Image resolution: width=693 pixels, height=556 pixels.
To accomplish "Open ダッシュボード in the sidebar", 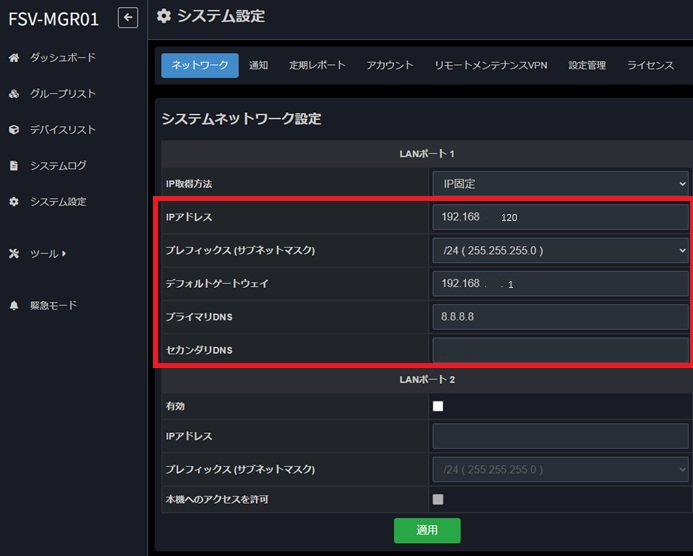I will point(63,57).
